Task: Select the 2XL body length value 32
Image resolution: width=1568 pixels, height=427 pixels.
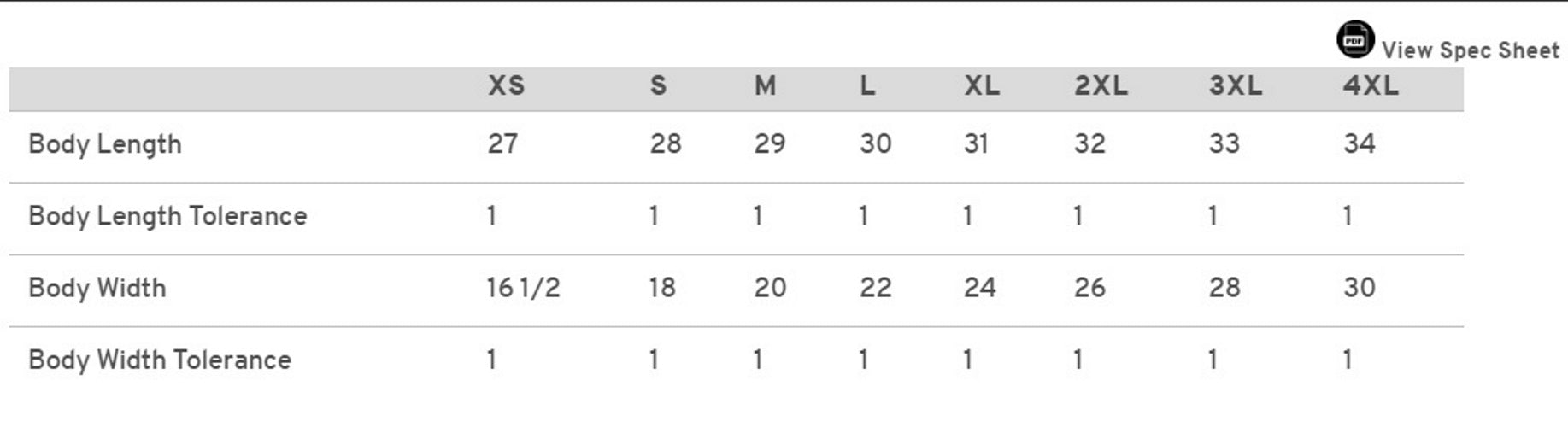Action: 1089,143
